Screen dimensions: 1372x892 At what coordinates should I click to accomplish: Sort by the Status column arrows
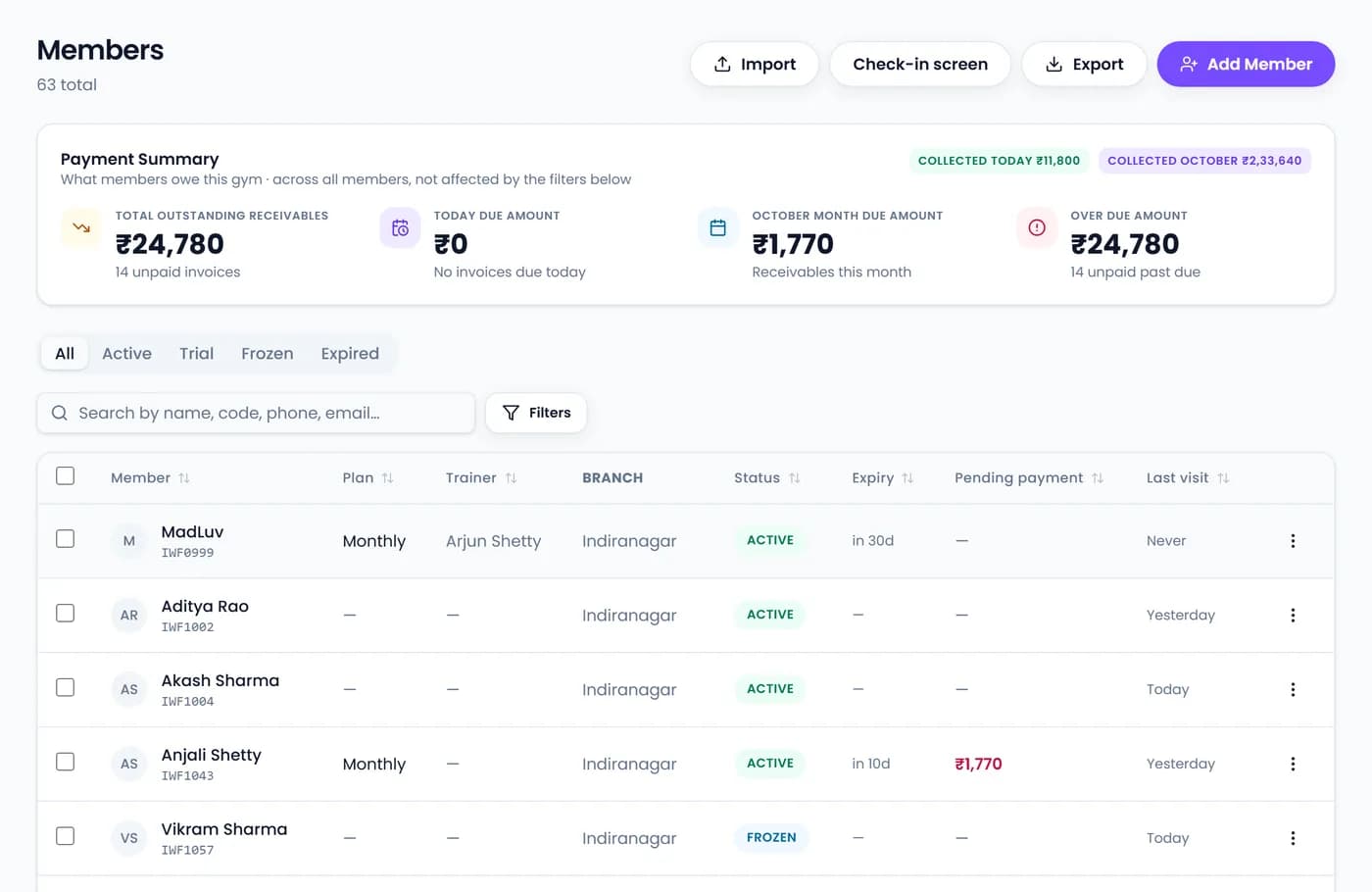coord(795,478)
